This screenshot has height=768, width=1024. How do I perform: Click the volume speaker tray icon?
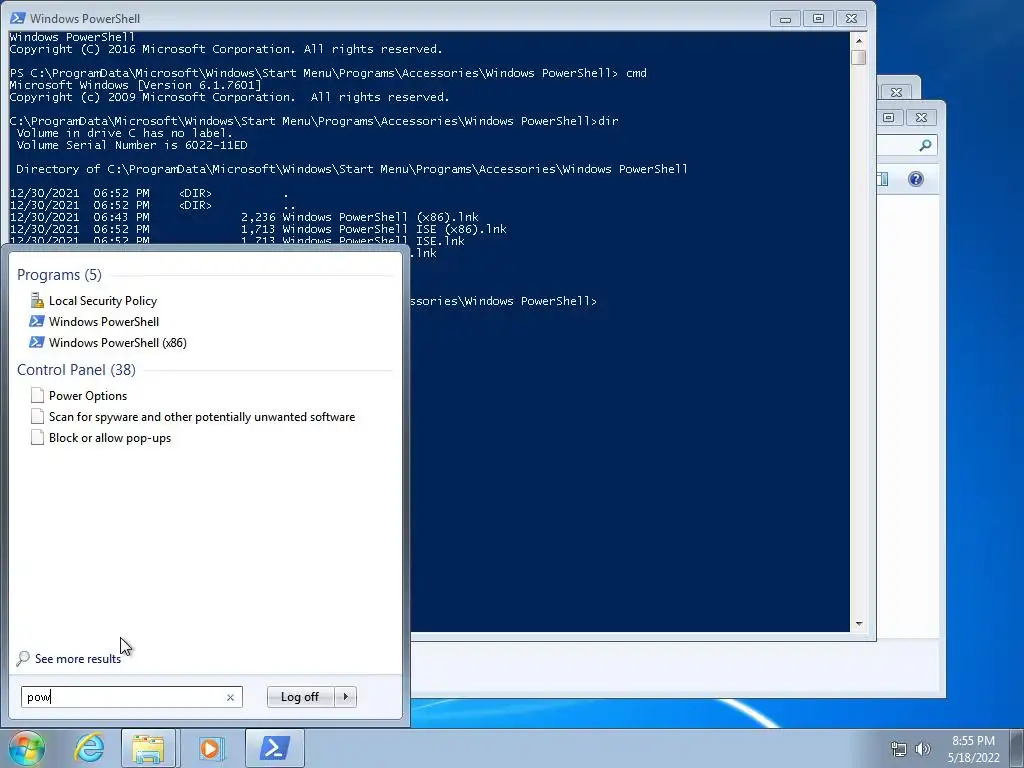[x=922, y=749]
